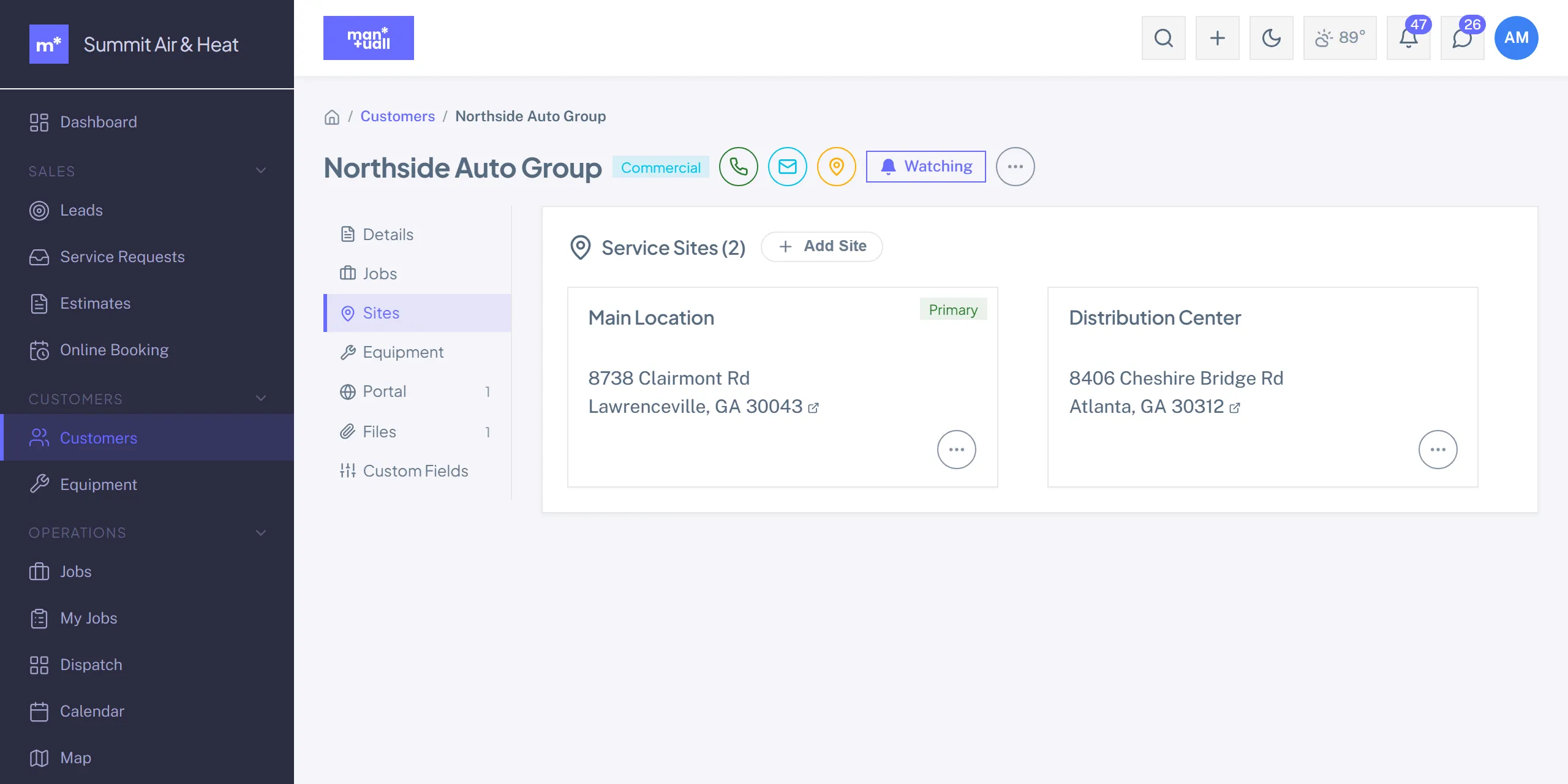Click the Primary badge on Main Location
The width and height of the screenshot is (1568, 784).
point(953,309)
